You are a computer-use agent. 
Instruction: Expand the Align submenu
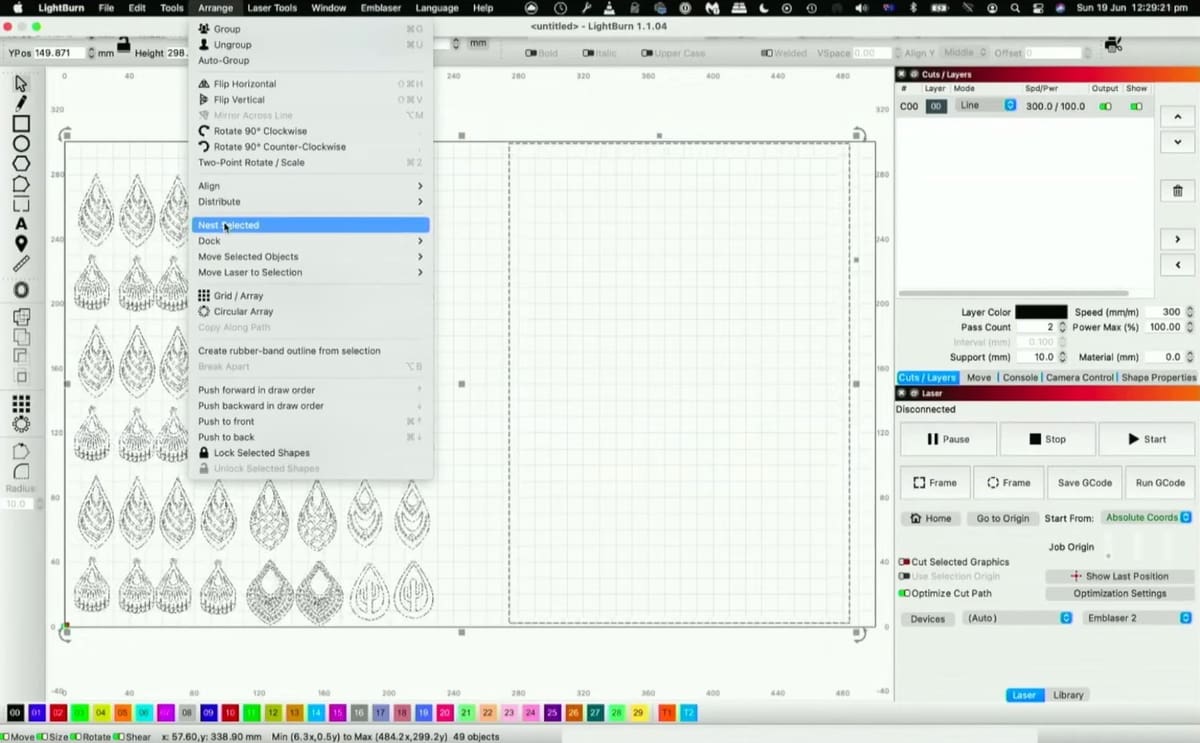coord(310,186)
